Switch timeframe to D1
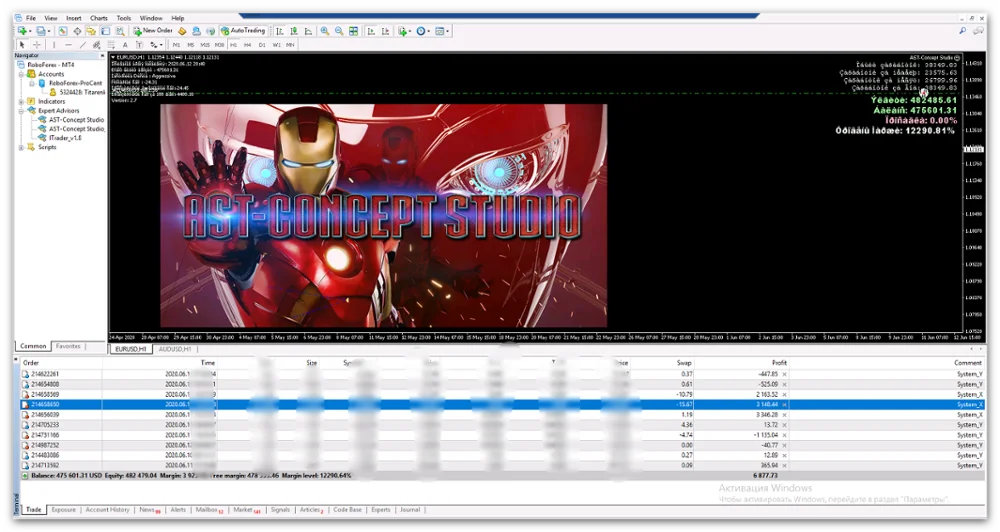The width and height of the screenshot is (1000, 532). coord(262,45)
